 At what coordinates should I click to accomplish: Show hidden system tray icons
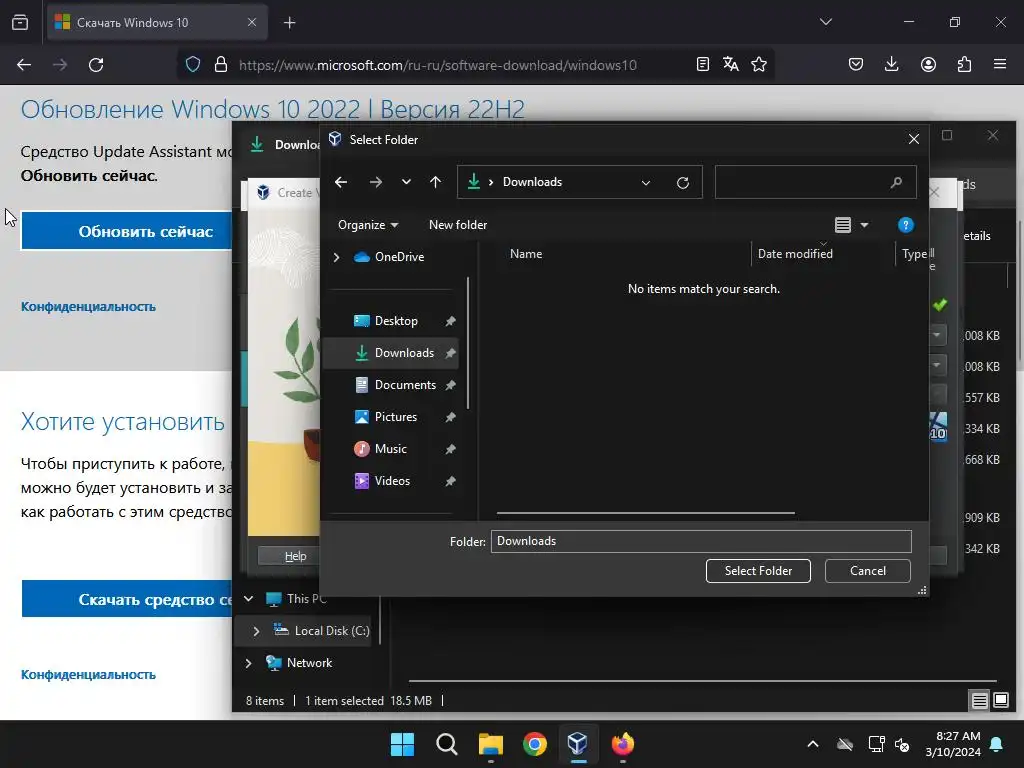[x=812, y=744]
